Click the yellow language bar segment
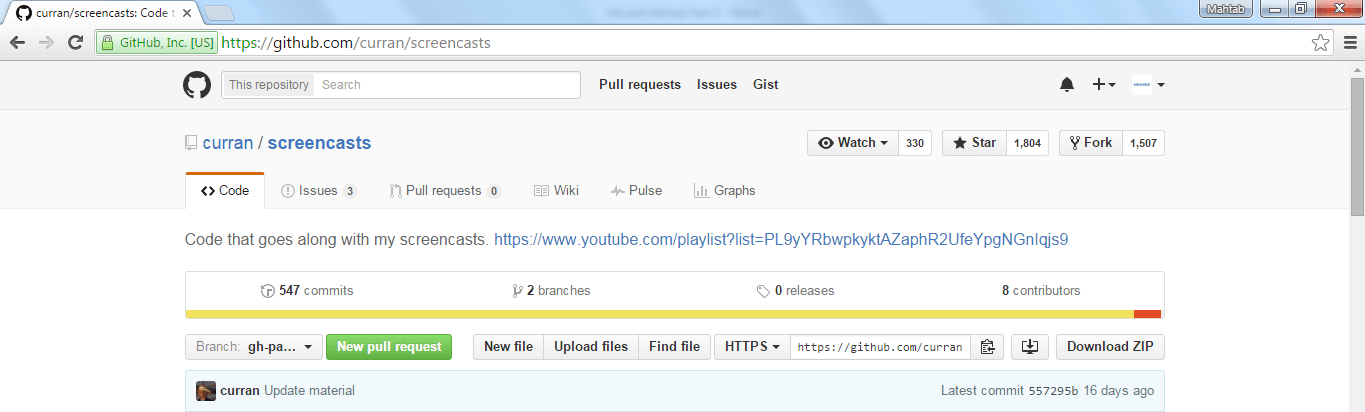Viewport: 1365px width, 412px height. tap(660, 314)
